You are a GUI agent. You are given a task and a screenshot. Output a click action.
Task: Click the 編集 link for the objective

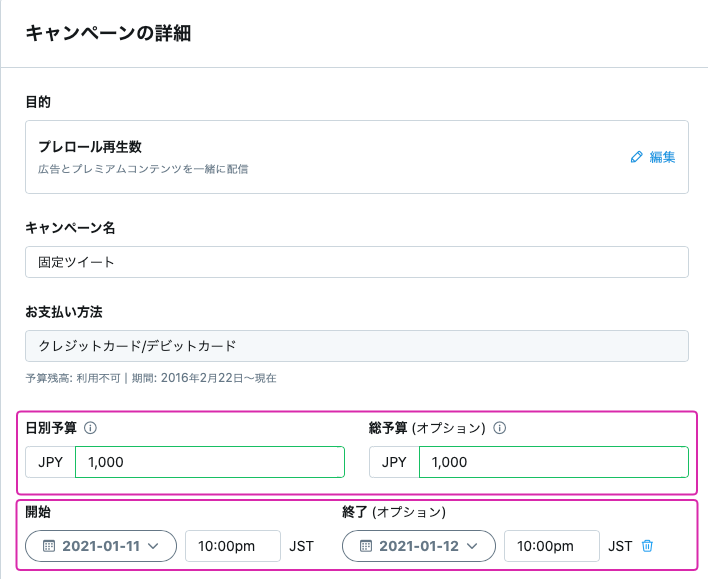(662, 157)
